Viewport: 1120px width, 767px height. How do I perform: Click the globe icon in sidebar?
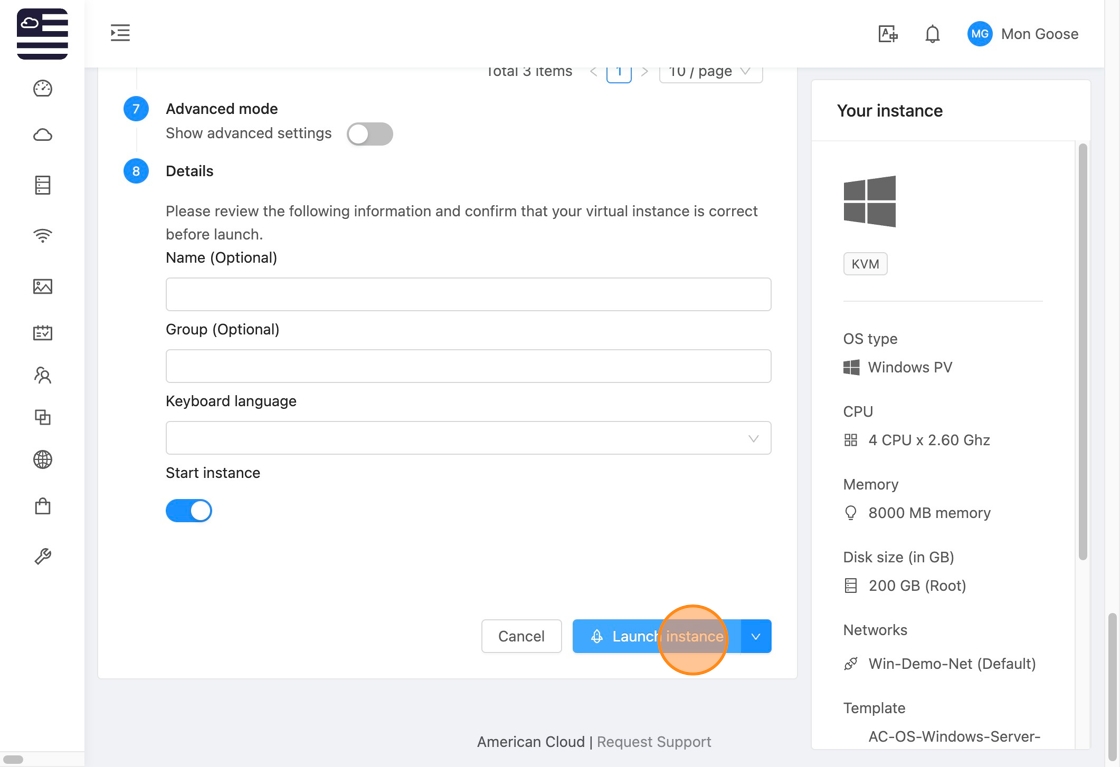point(42,460)
